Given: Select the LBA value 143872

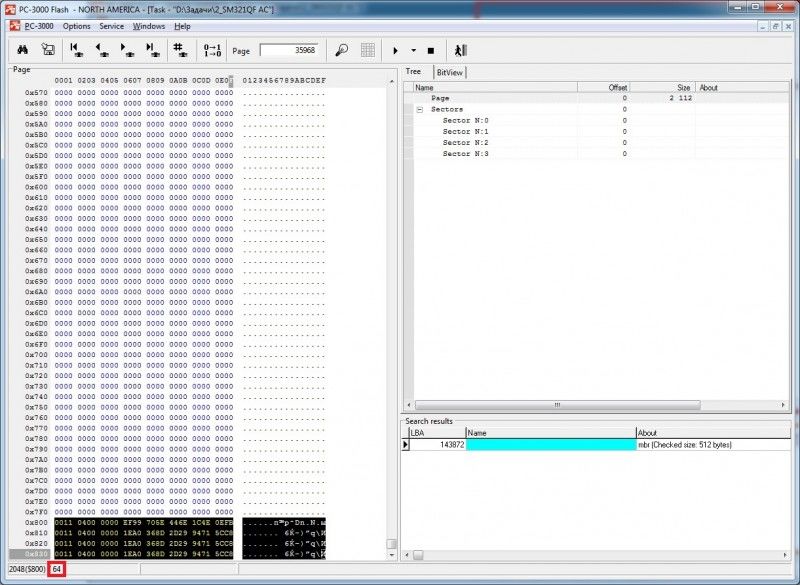Looking at the screenshot, I should point(452,445).
